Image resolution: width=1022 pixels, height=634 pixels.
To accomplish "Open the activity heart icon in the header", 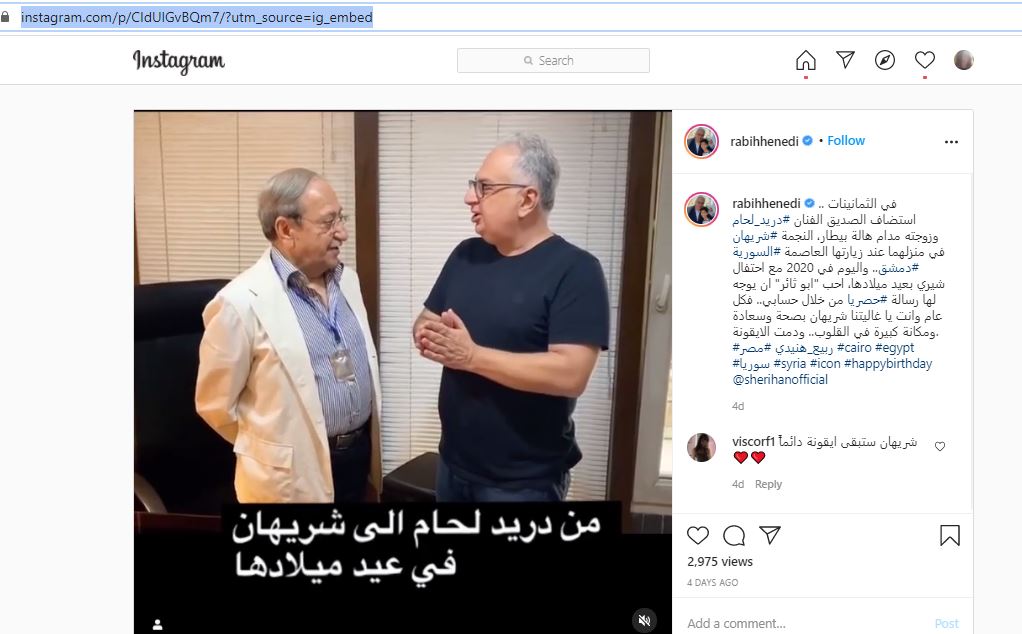I will point(924,60).
